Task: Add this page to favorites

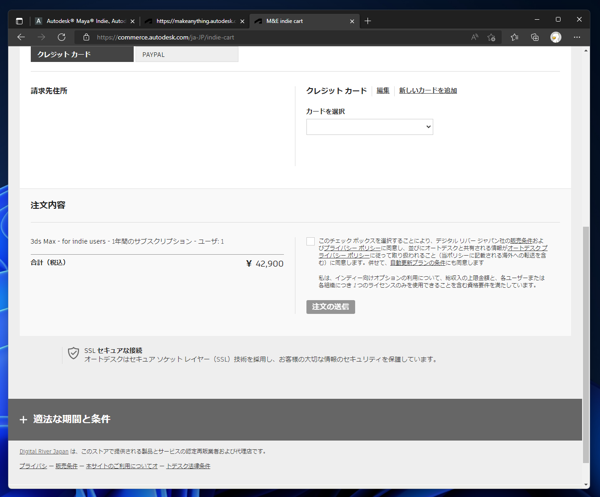Action: [491, 37]
